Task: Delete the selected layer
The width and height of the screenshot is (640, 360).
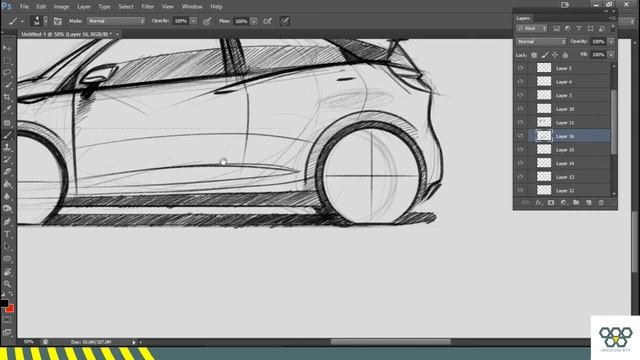Action: [601, 202]
